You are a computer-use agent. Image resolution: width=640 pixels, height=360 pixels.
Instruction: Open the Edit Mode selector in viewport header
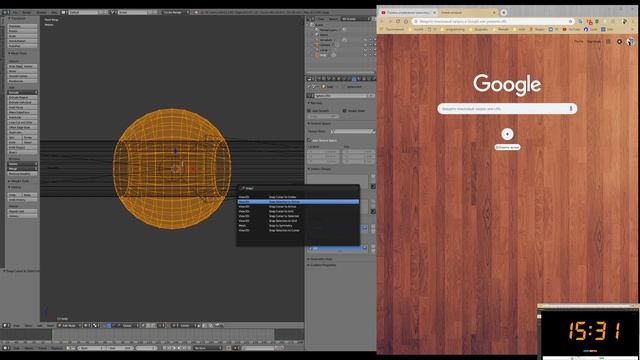69,325
